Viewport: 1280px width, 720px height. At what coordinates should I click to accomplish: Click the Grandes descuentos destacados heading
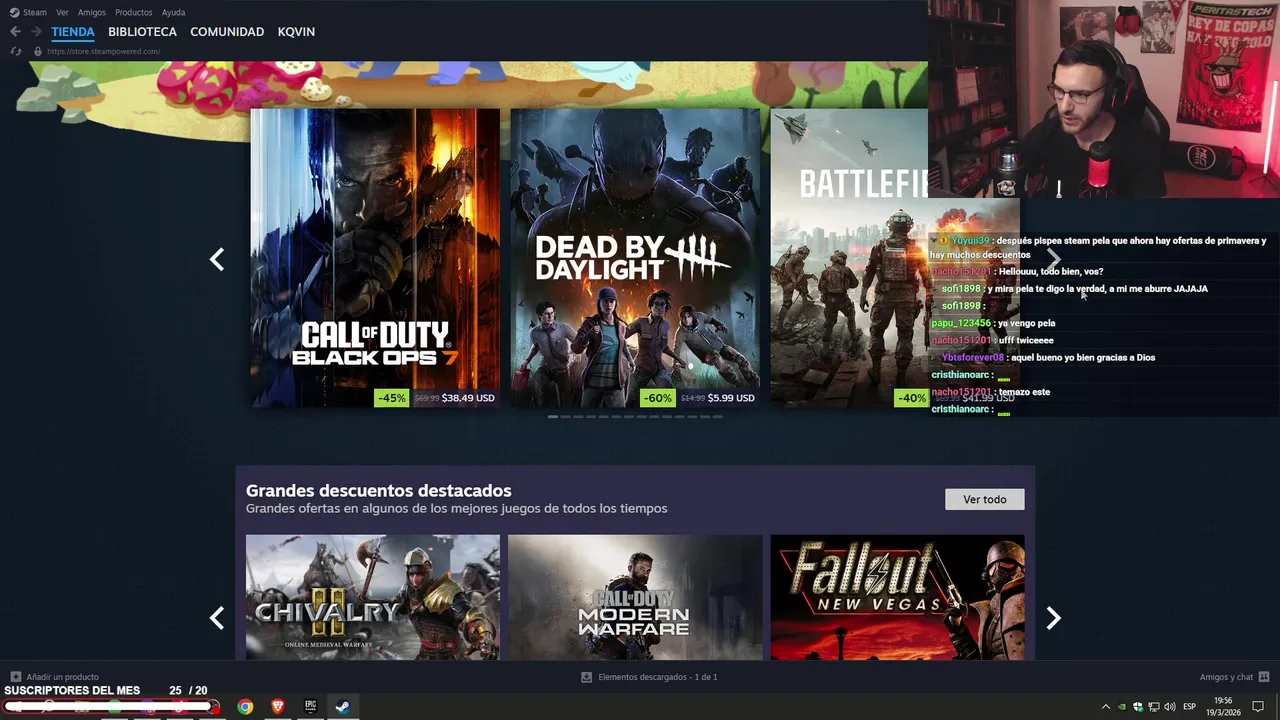point(379,490)
